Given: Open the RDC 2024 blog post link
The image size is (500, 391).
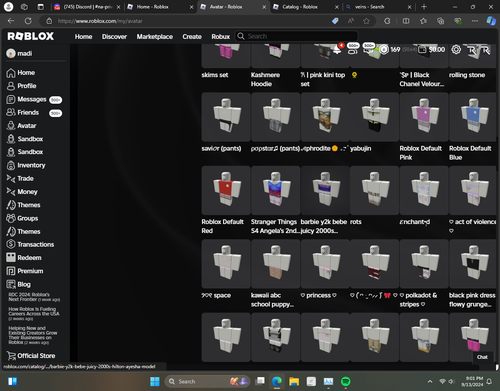Looking at the screenshot, I should (x=34, y=297).
